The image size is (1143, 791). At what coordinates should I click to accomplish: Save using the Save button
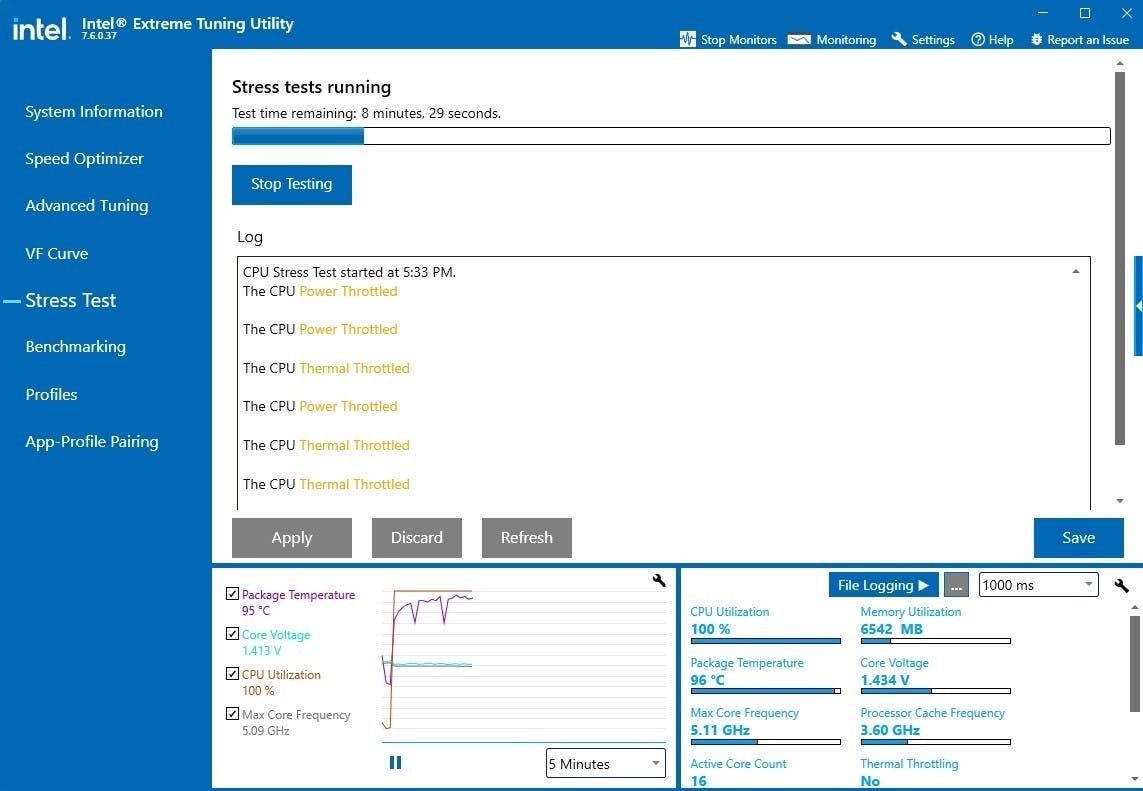(x=1079, y=538)
